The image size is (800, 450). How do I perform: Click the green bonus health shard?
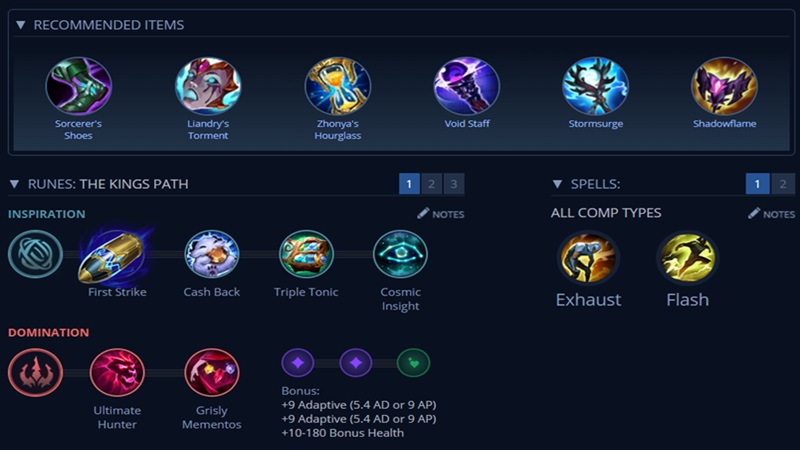pyautogui.click(x=413, y=363)
